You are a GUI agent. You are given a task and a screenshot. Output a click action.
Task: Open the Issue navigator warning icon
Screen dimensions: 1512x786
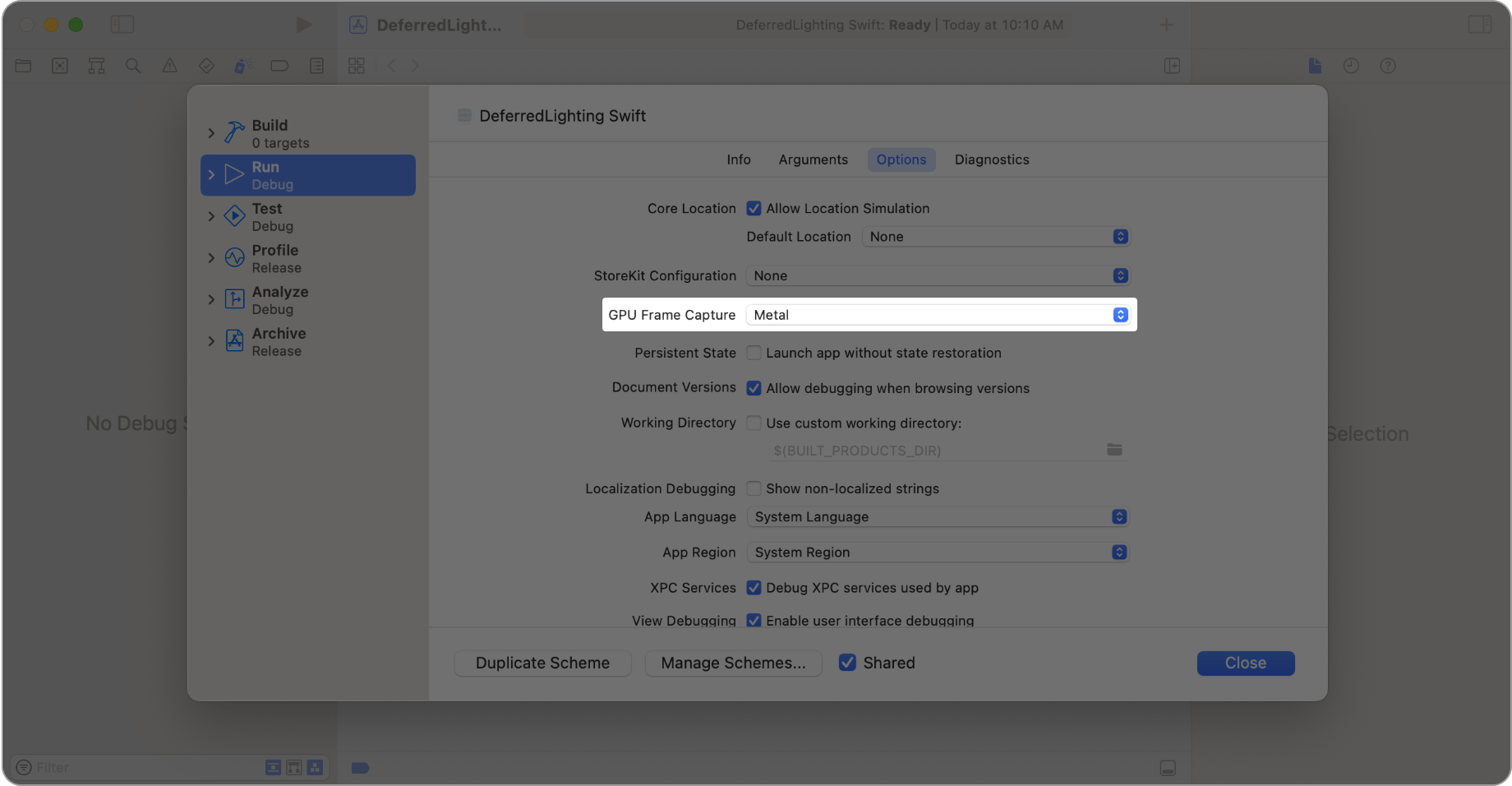click(x=170, y=66)
